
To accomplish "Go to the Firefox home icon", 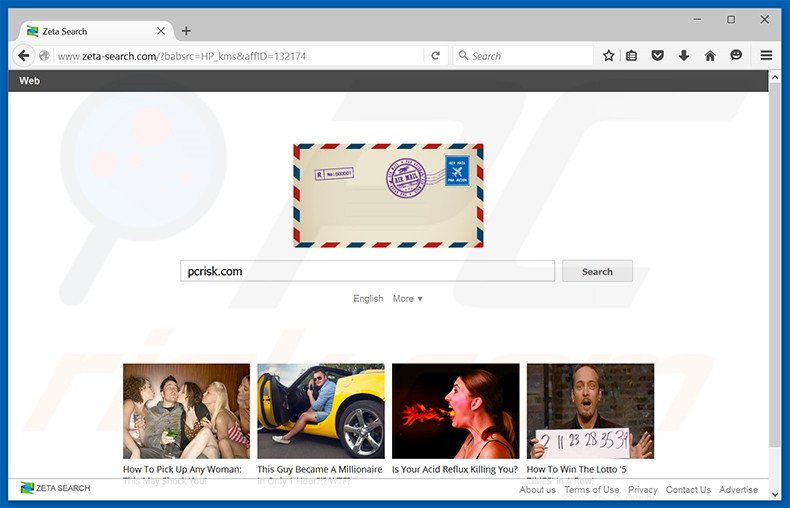I will click(710, 56).
